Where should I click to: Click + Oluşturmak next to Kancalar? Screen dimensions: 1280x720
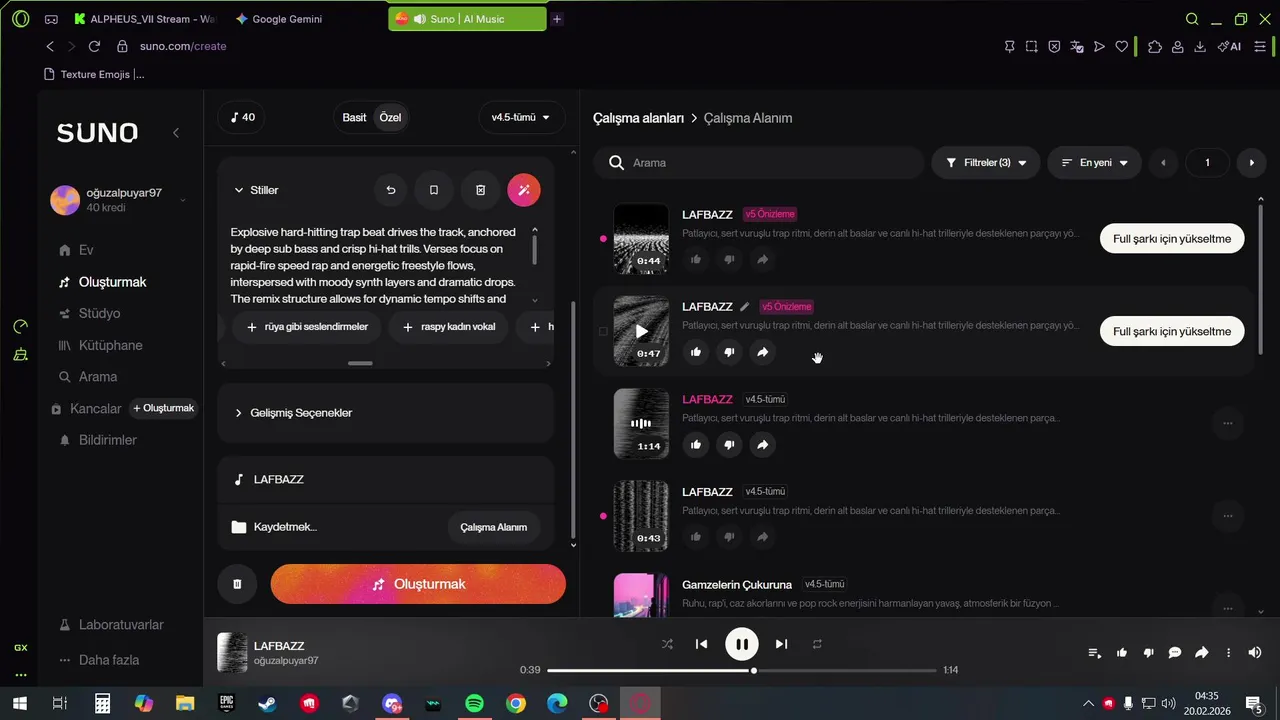coord(164,408)
